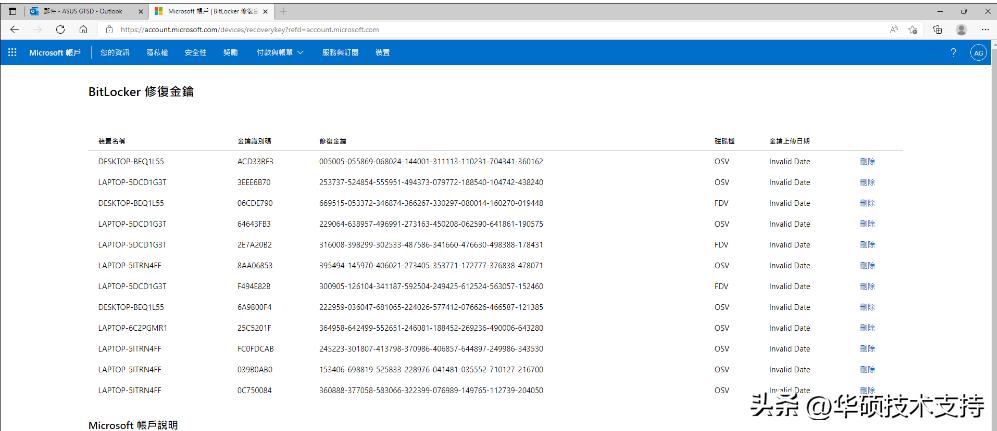Select key ID cell 3EEE6B70
This screenshot has width=997, height=431.
coord(254,182)
